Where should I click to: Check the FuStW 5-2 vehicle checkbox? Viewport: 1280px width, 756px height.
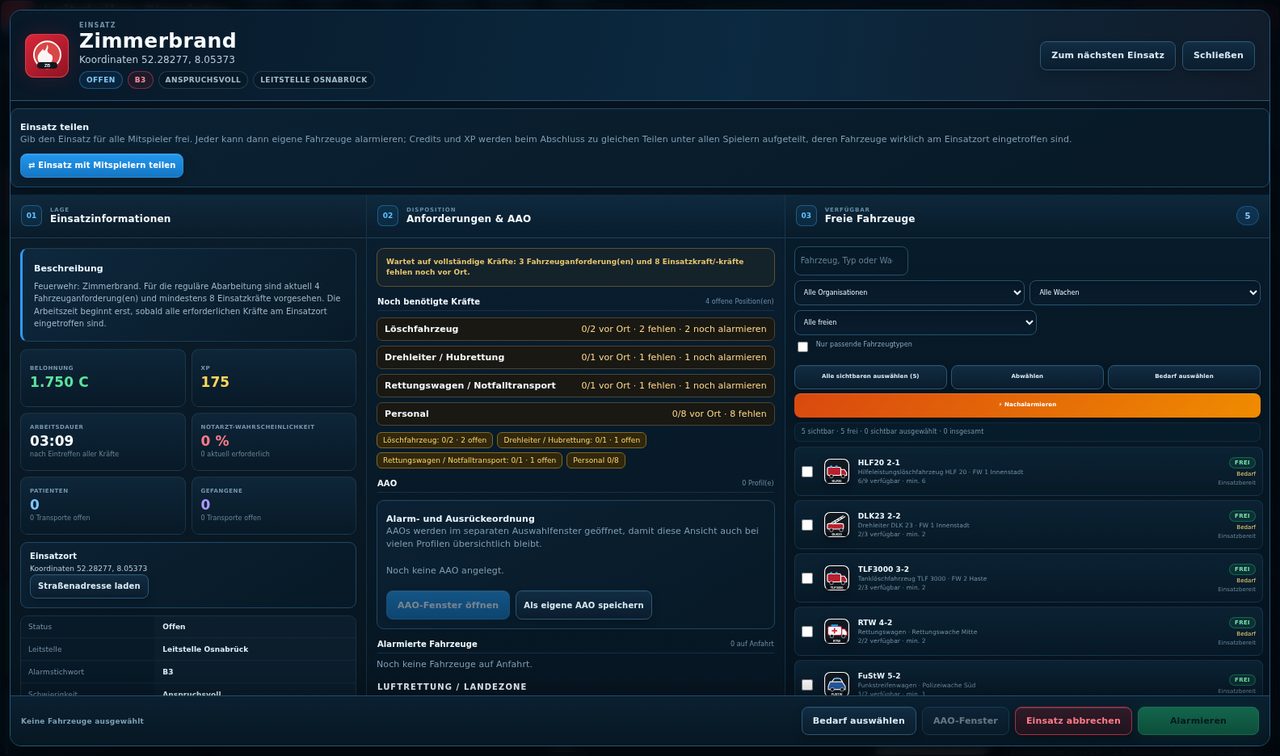tap(807, 685)
